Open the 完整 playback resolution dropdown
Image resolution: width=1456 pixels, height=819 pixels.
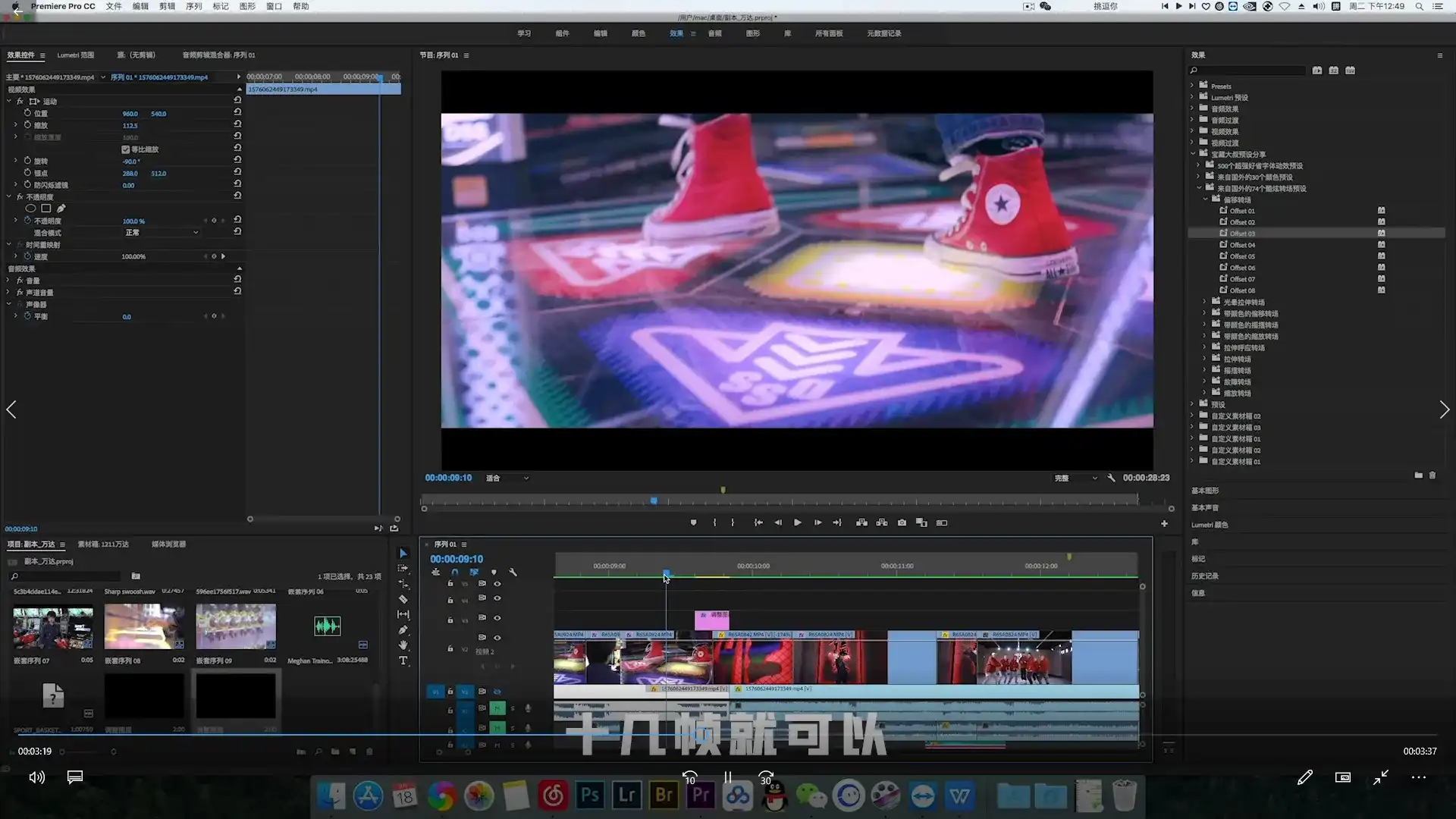(x=1075, y=479)
